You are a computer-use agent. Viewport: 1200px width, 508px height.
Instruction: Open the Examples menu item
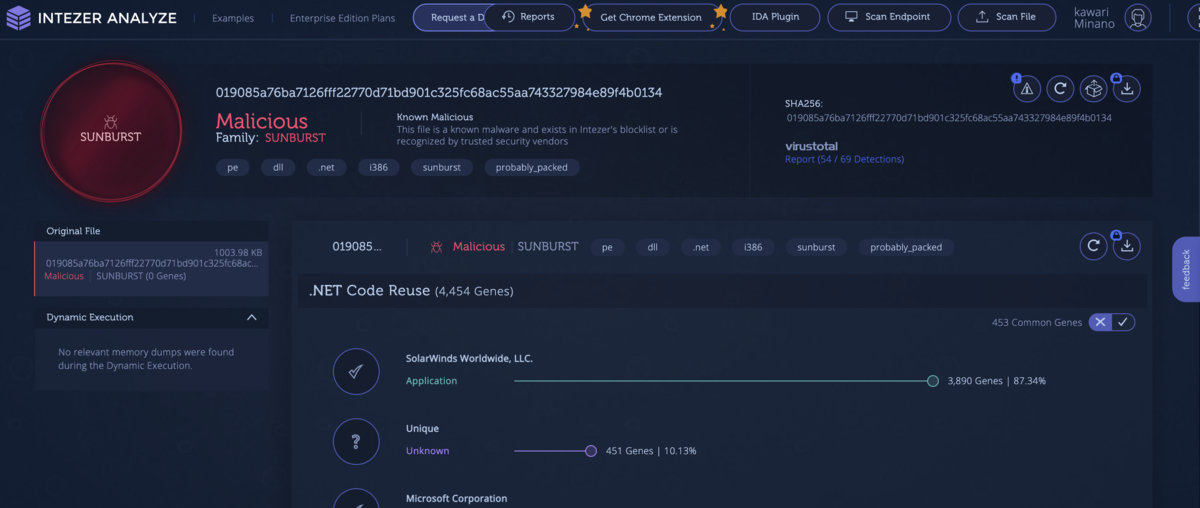tap(233, 18)
